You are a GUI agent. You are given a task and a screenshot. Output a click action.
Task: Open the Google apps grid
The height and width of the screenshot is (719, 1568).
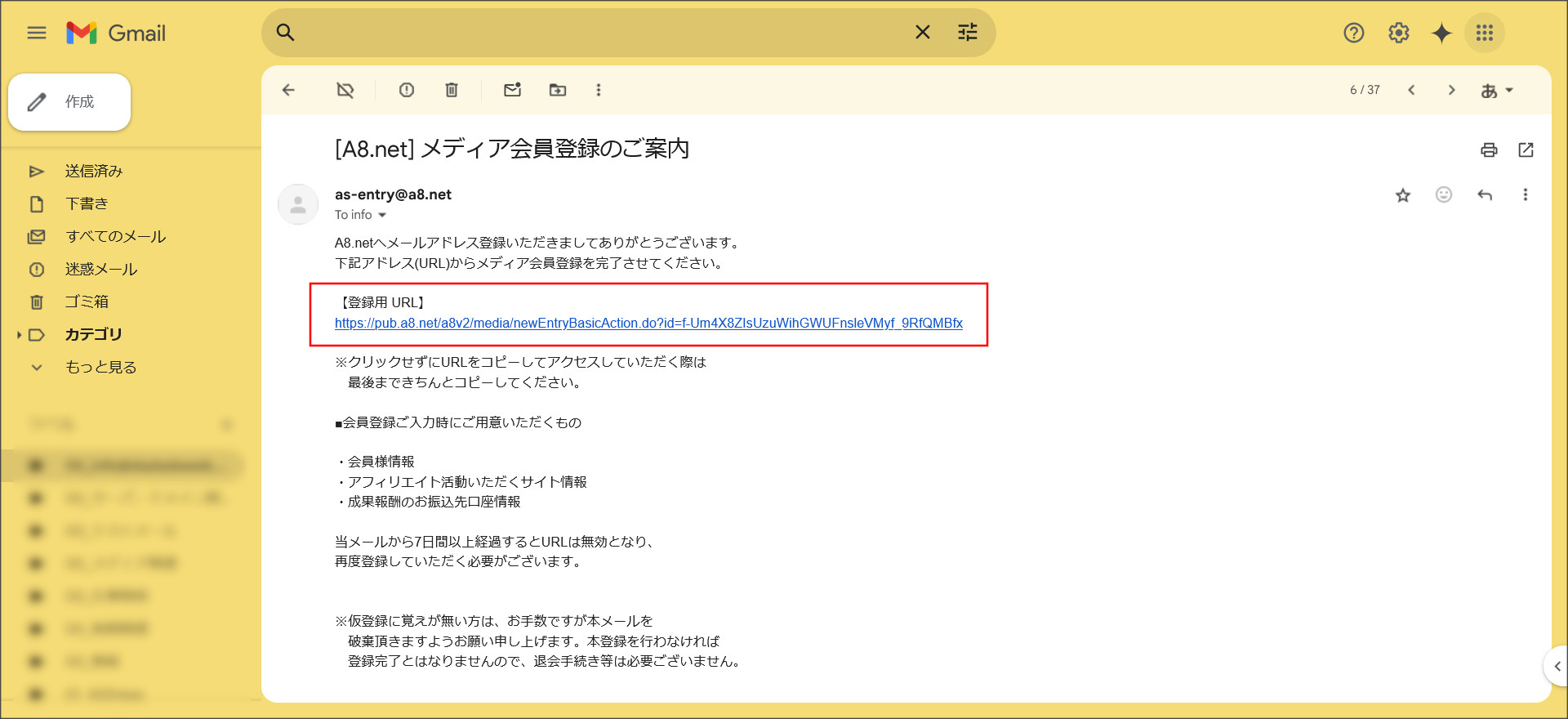click(x=1485, y=33)
